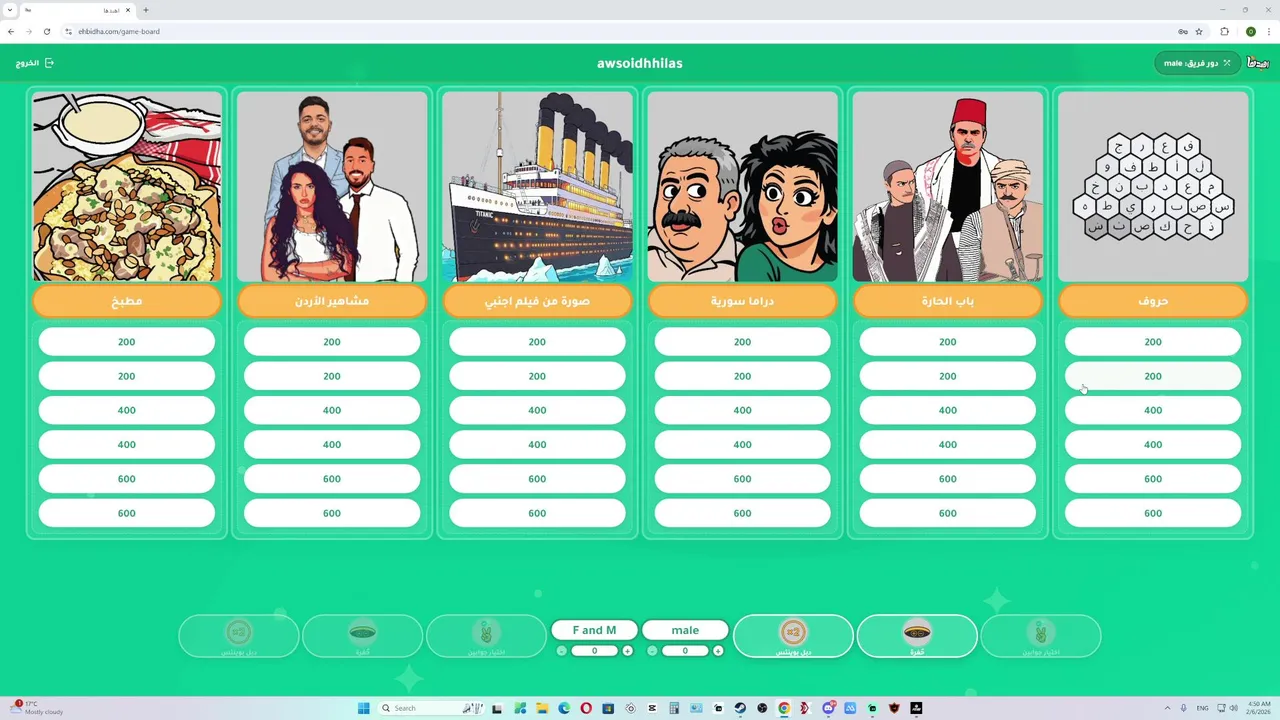
Task: Pick first 200 question under حروف
Action: coord(1153,342)
